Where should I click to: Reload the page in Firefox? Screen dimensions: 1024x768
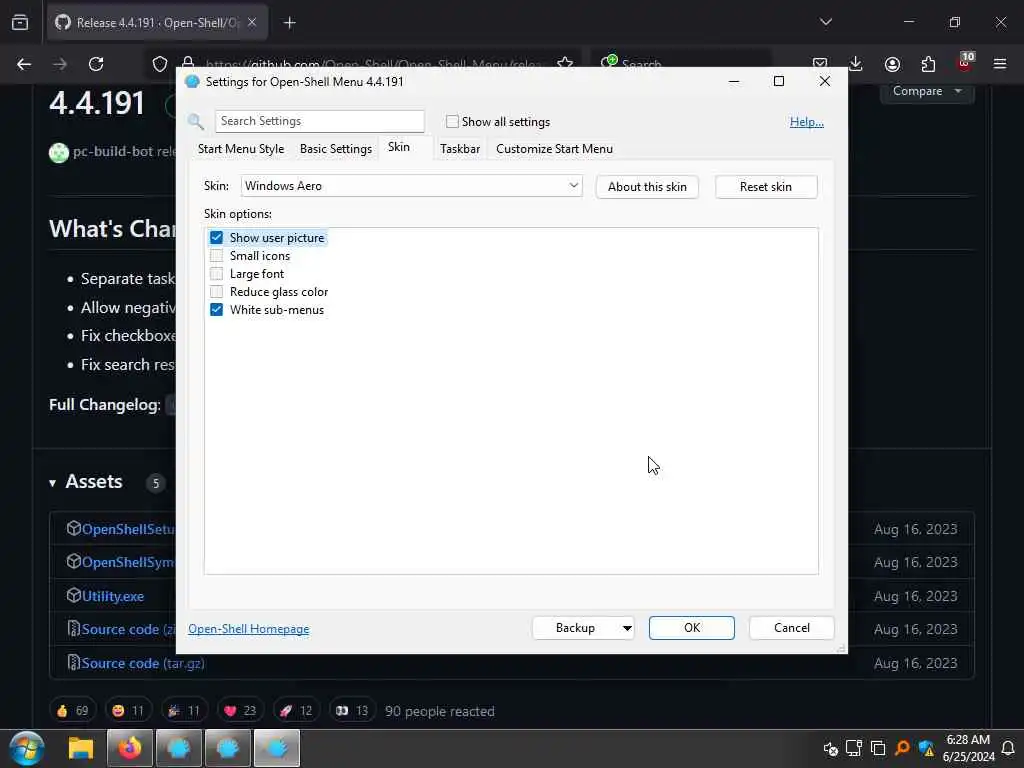pyautogui.click(x=96, y=64)
